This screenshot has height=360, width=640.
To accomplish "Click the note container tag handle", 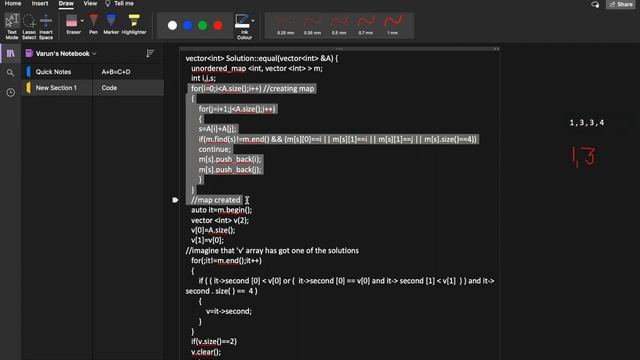I will [175, 200].
